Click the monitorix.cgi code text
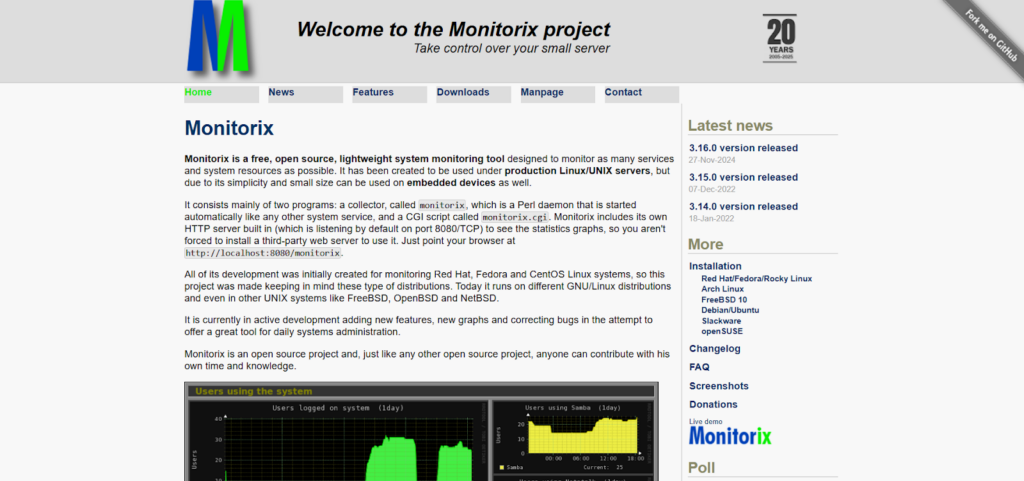The width and height of the screenshot is (1024, 481). click(x=515, y=217)
